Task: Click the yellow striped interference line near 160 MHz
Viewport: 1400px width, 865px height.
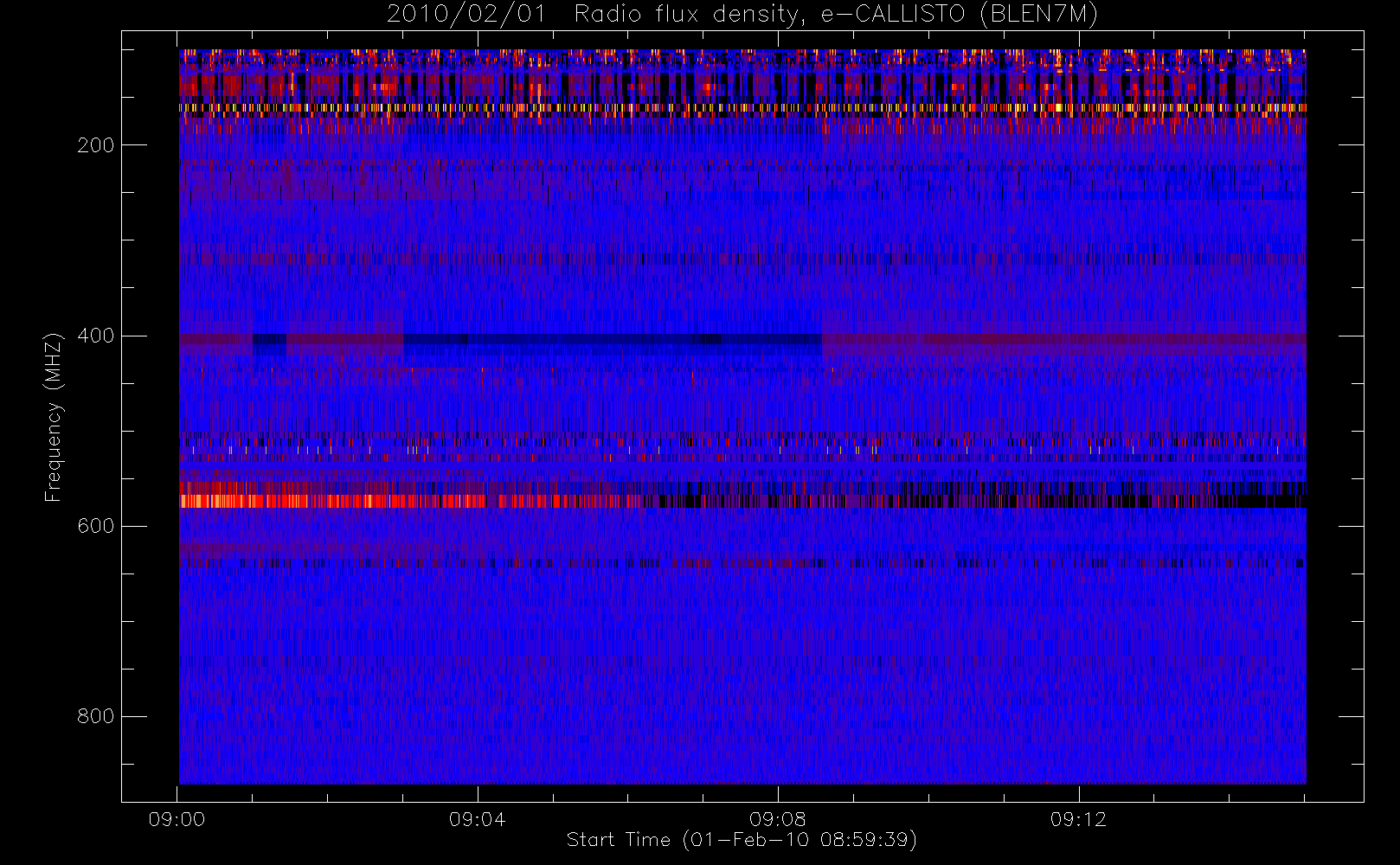Action: point(742,109)
